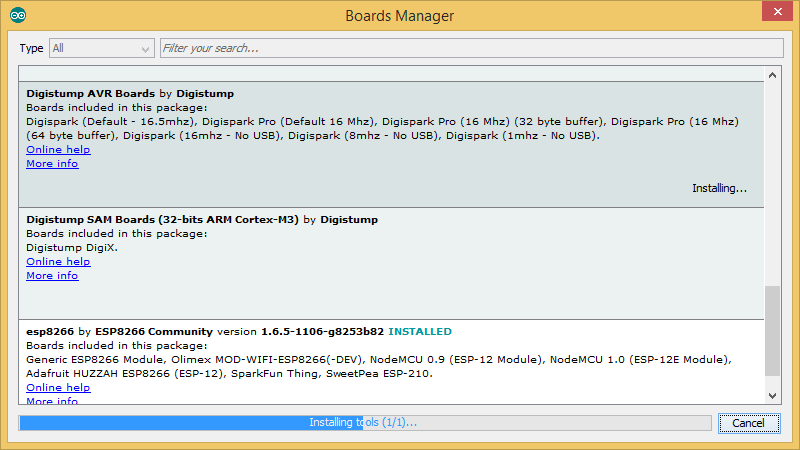
Task: Click the scrollbar down arrow
Action: click(x=773, y=396)
